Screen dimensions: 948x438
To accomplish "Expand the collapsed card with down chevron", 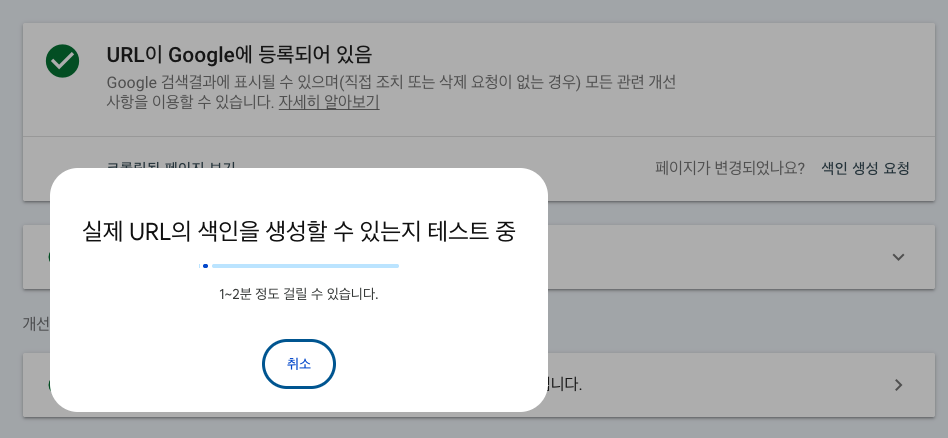I will tap(898, 257).
